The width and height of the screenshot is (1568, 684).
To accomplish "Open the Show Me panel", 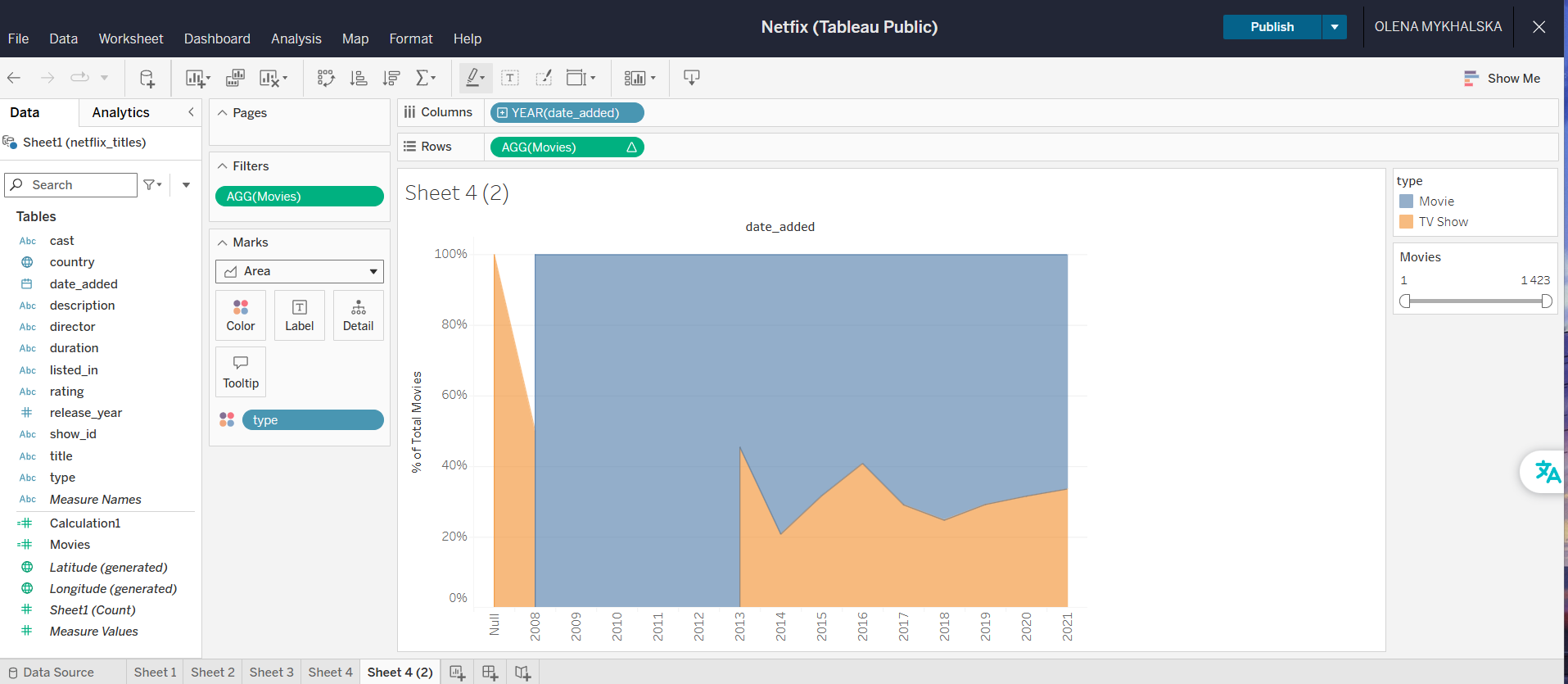I will [1502, 79].
